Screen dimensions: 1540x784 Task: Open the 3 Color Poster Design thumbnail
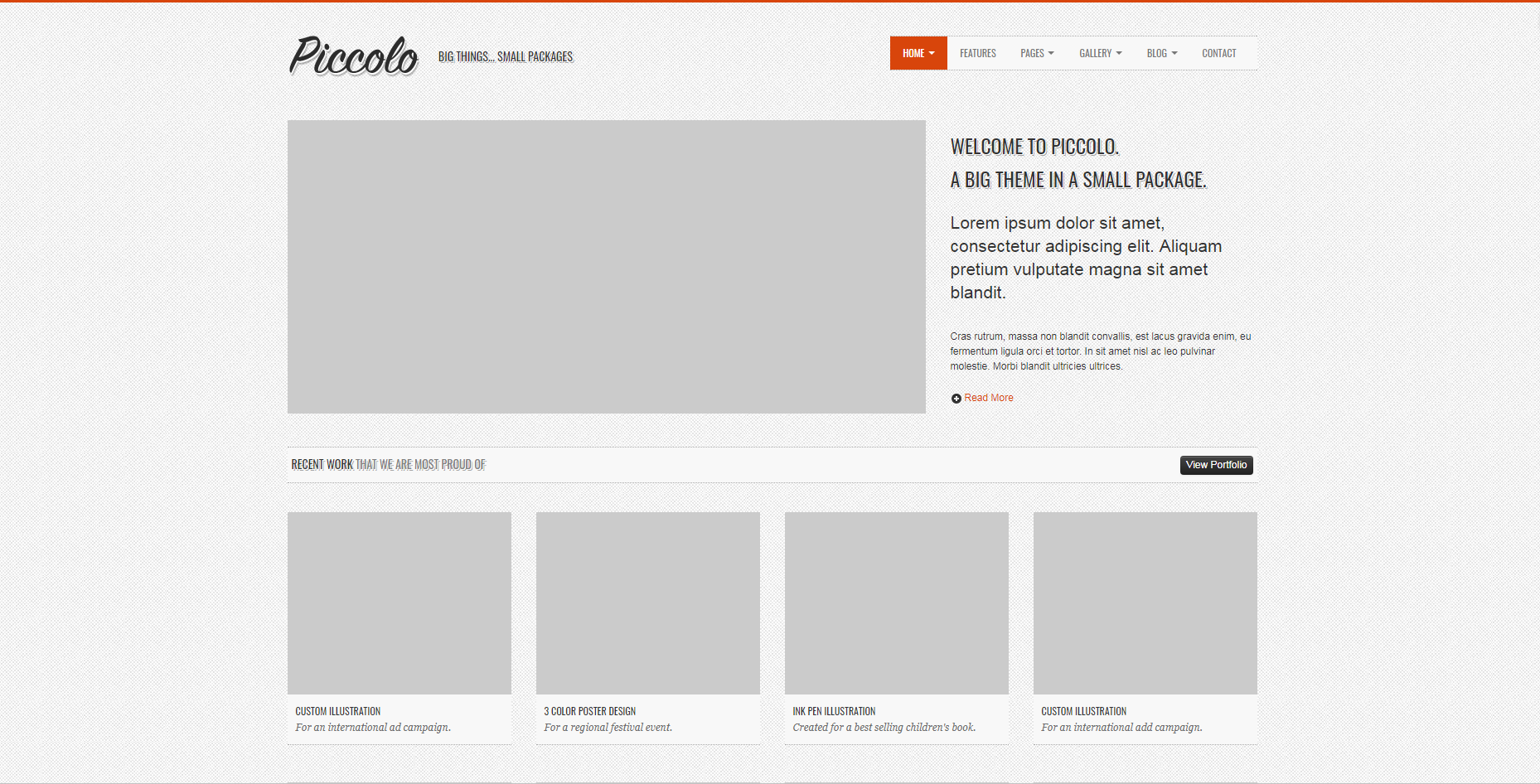tap(647, 603)
